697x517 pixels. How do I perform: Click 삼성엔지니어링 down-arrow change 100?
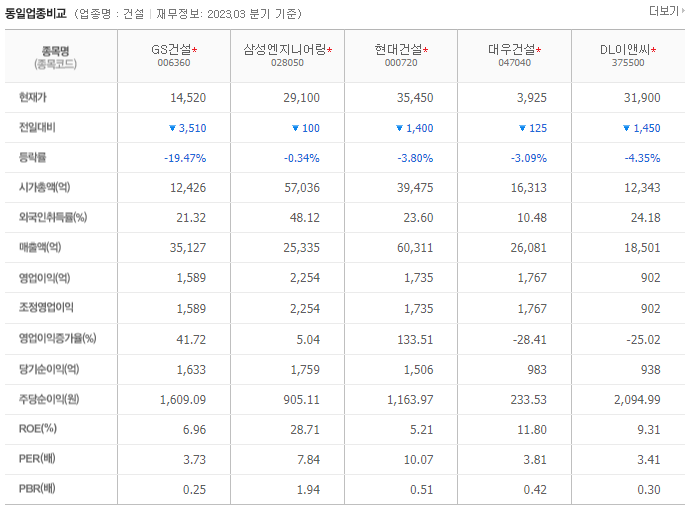pos(306,128)
